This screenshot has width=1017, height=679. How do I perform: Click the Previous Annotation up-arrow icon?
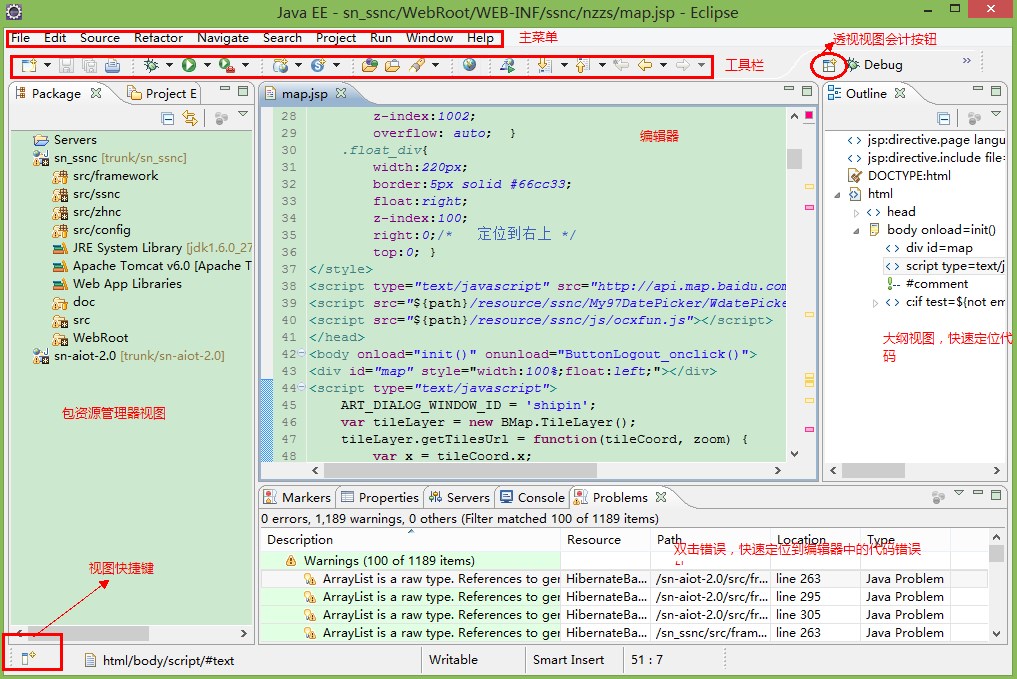point(582,65)
